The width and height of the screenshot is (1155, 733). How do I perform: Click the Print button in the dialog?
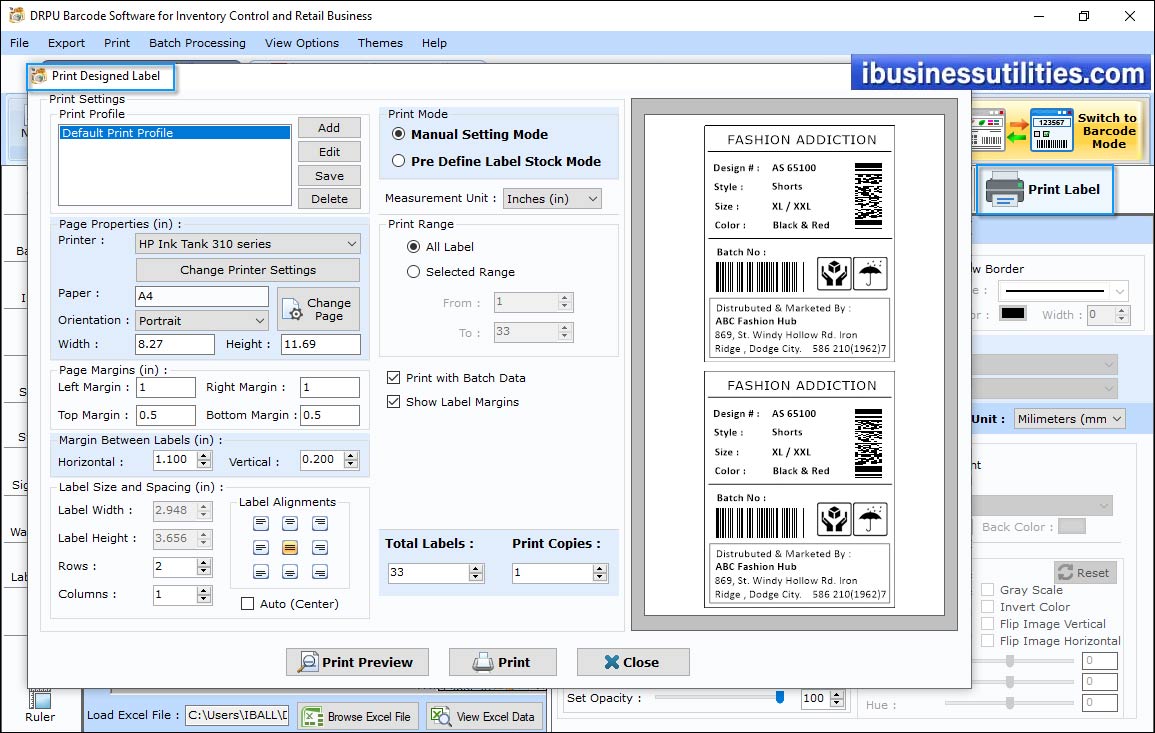(502, 662)
